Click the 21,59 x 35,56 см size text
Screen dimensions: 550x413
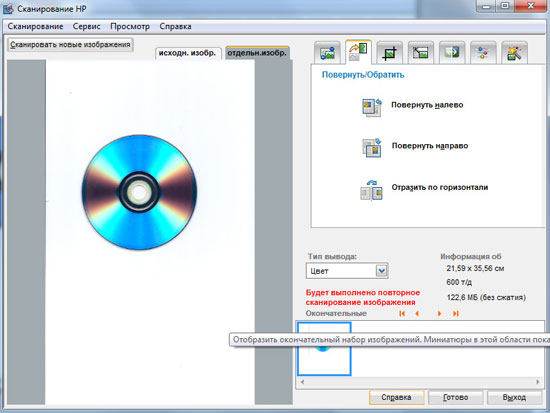[x=475, y=268]
